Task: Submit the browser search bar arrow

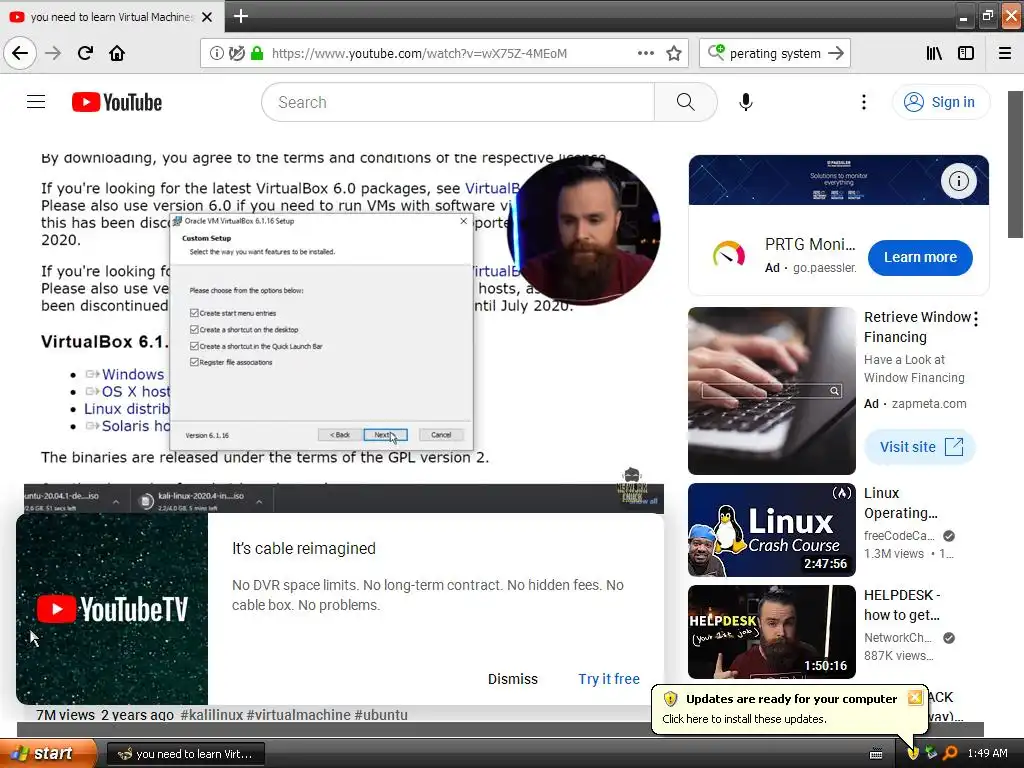Action: (836, 54)
